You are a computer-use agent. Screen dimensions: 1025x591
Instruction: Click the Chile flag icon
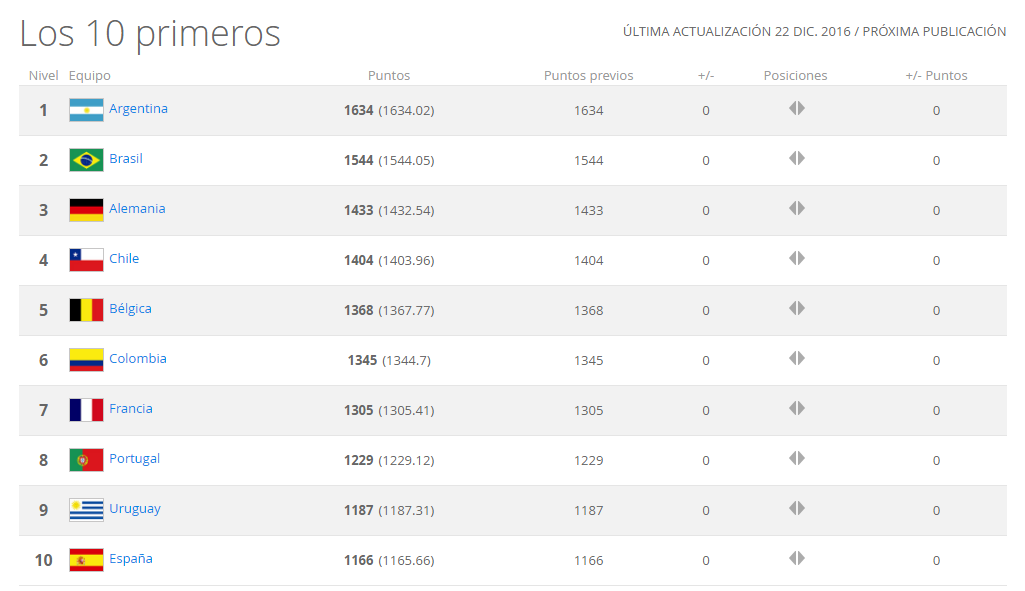[86, 260]
